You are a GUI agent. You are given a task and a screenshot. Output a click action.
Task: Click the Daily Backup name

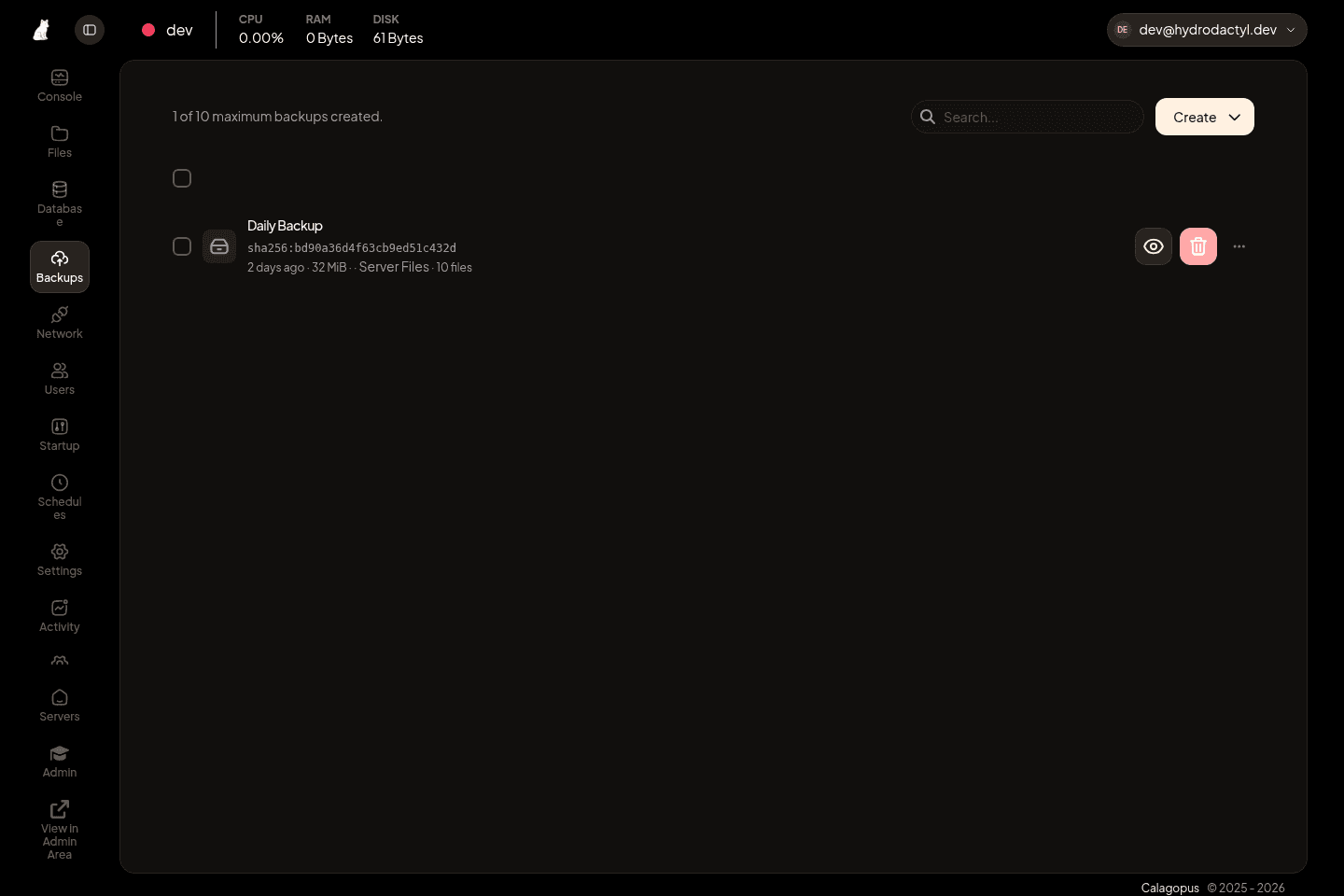click(x=285, y=226)
